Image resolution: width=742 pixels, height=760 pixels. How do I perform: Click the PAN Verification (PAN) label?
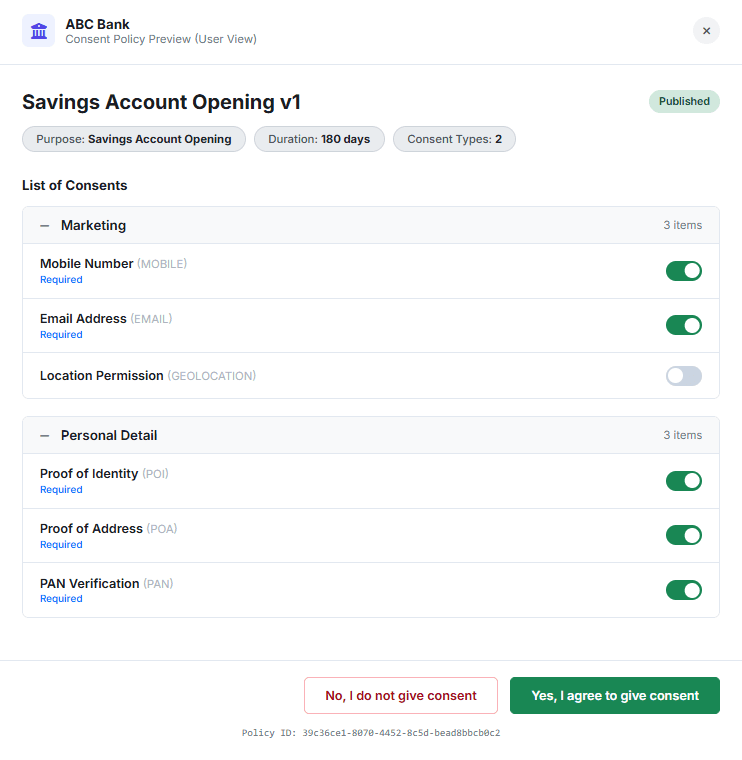[106, 584]
